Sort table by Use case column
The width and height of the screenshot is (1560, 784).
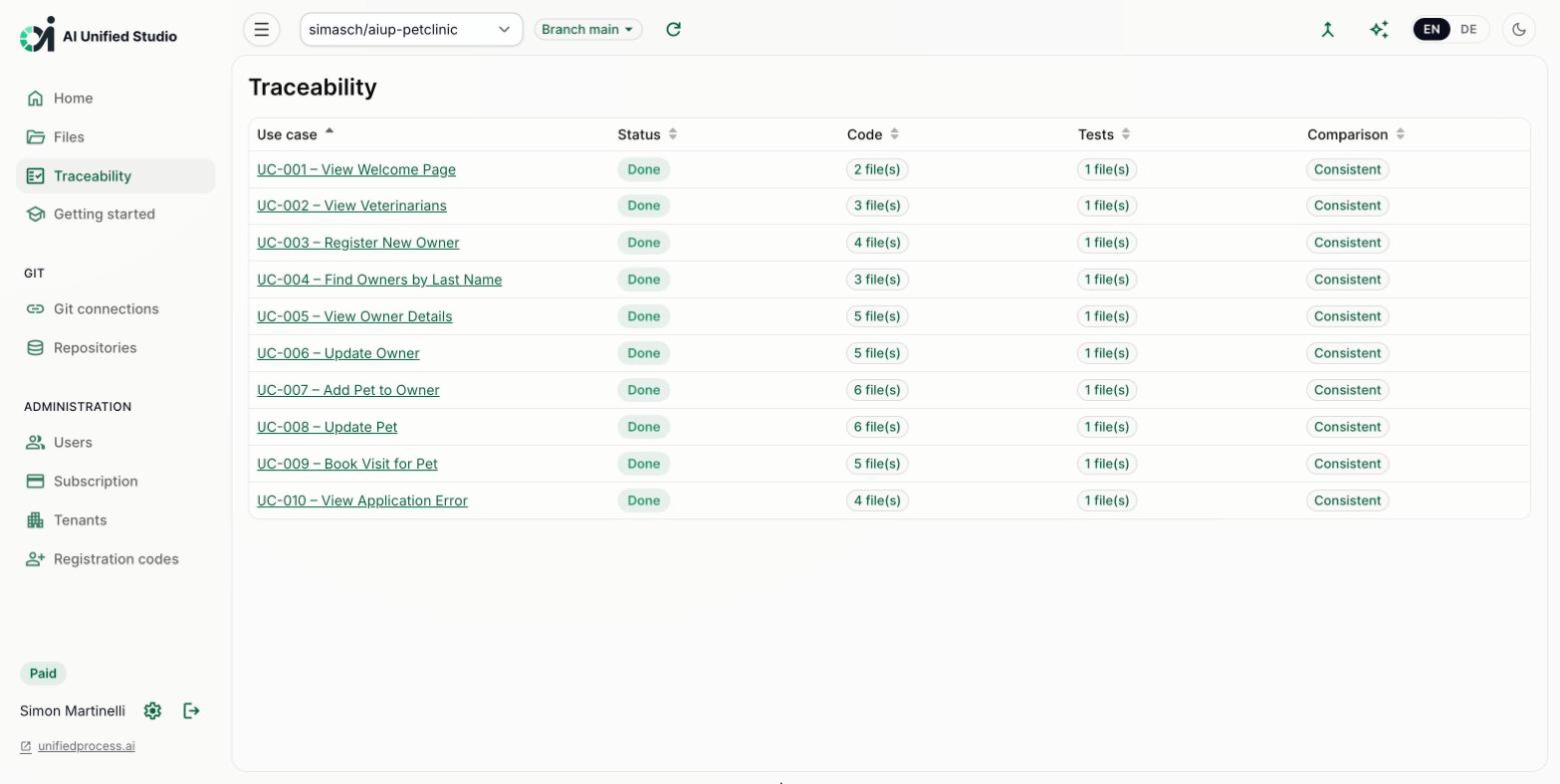pyautogui.click(x=295, y=134)
